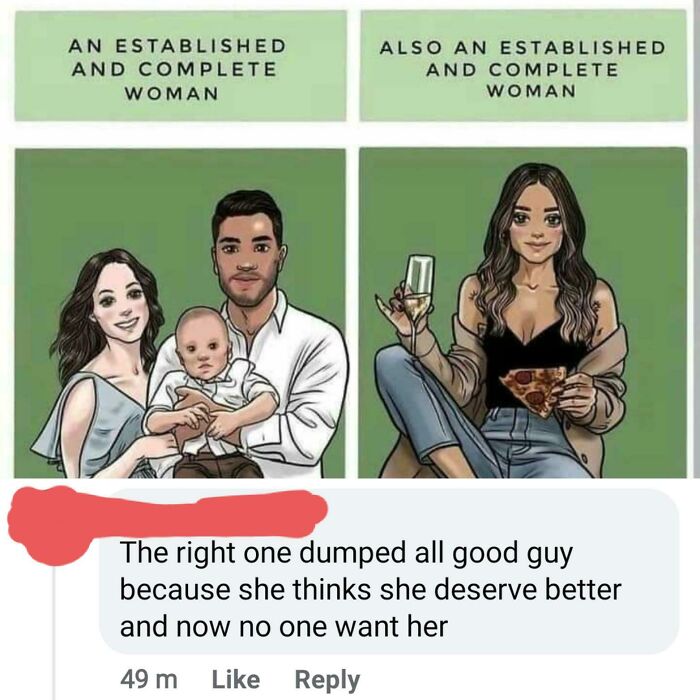Like the comment about the right one

[x=235, y=679]
